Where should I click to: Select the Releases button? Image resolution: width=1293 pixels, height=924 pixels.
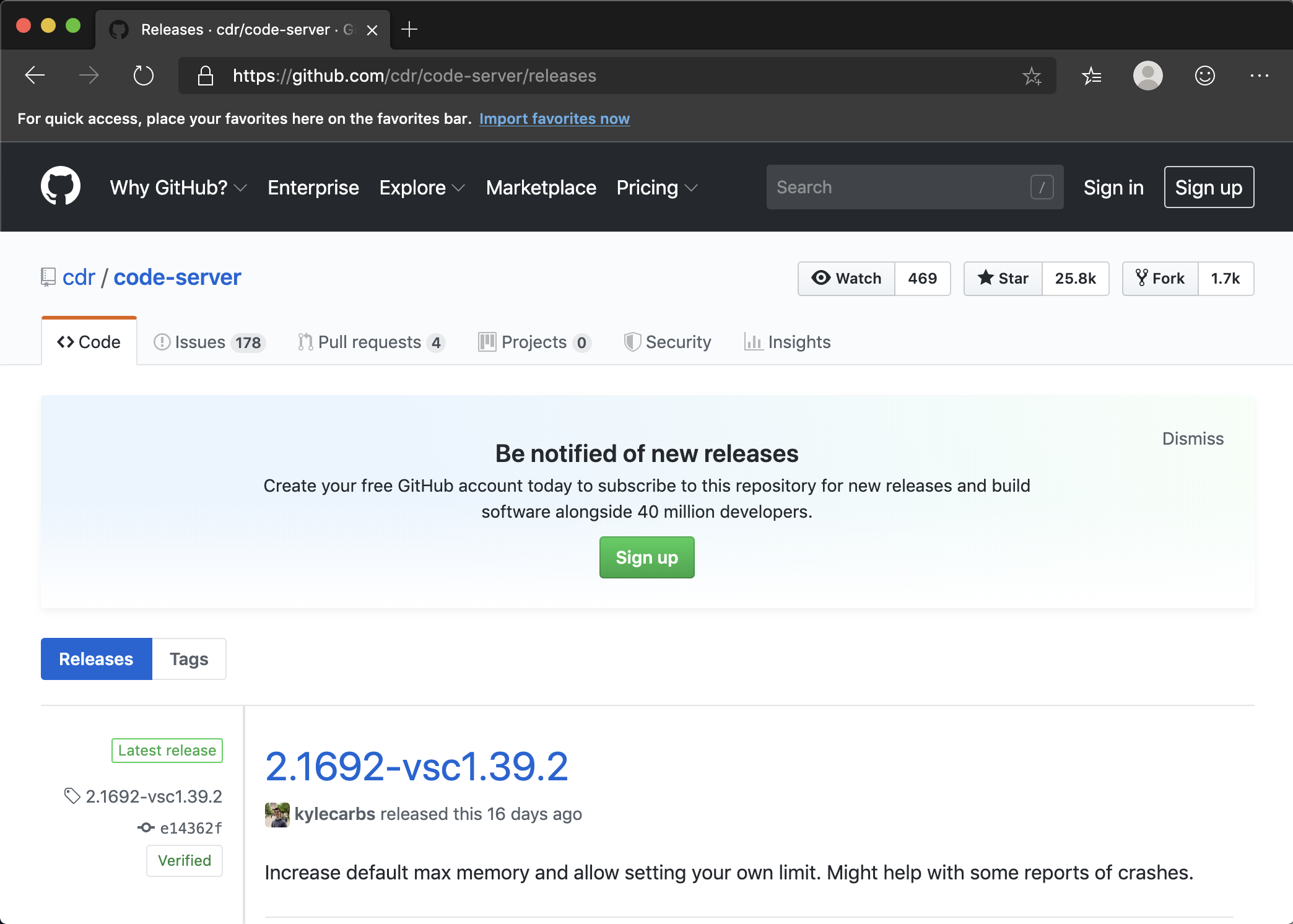pos(96,659)
